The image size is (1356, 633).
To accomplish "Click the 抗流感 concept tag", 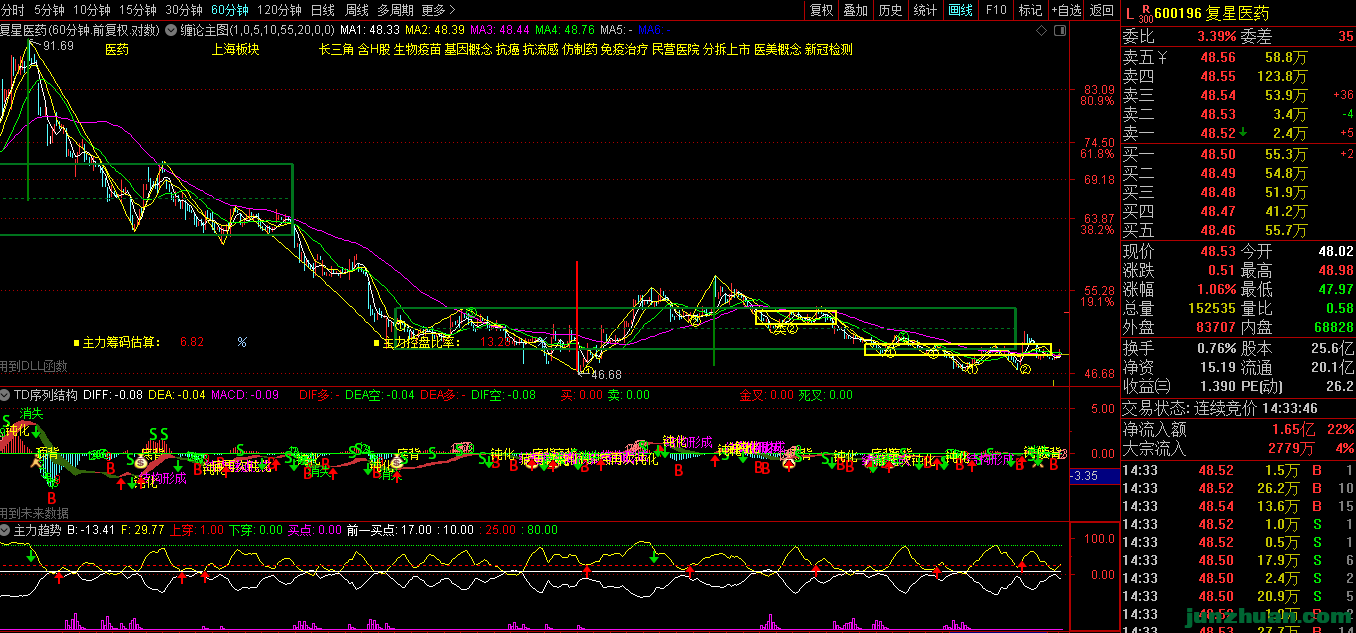I will tap(541, 49).
